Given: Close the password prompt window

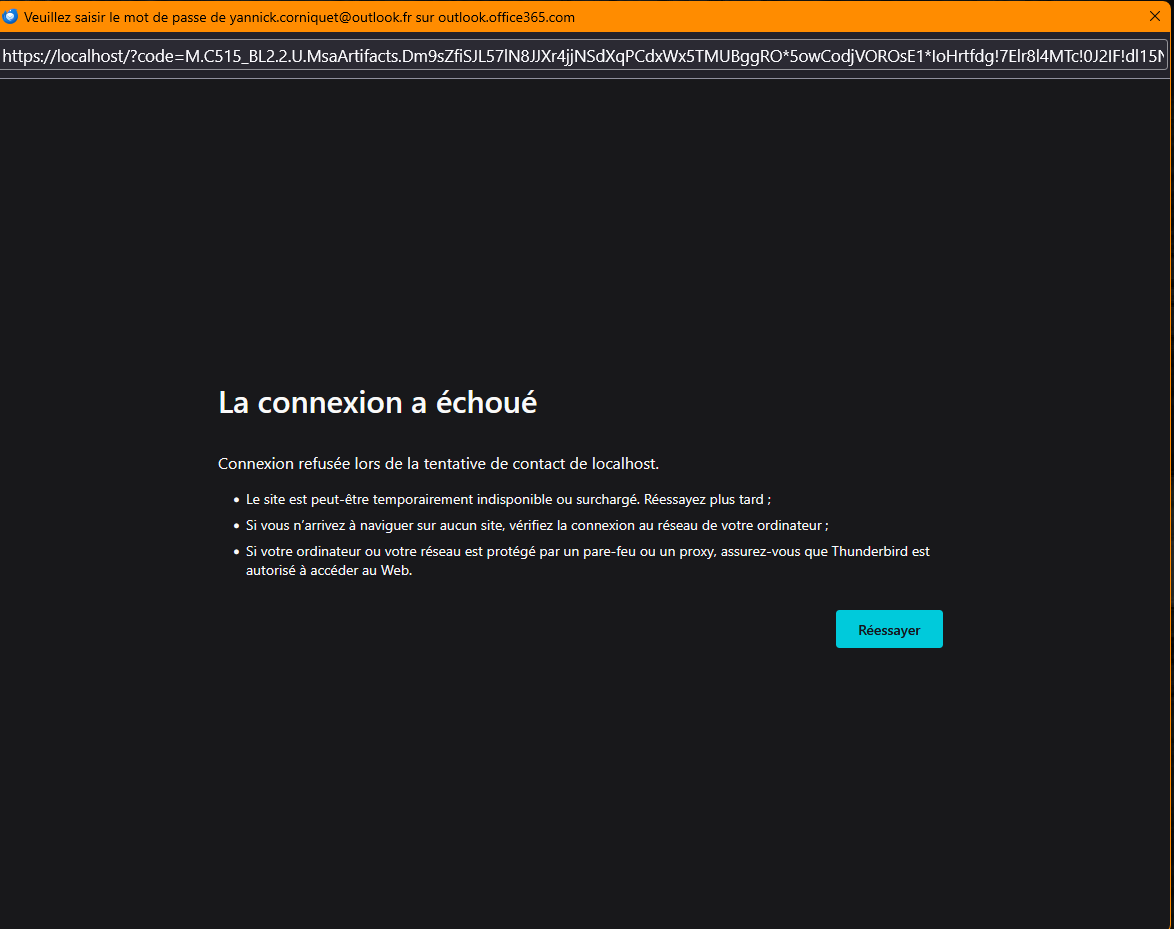Looking at the screenshot, I should point(1155,16).
